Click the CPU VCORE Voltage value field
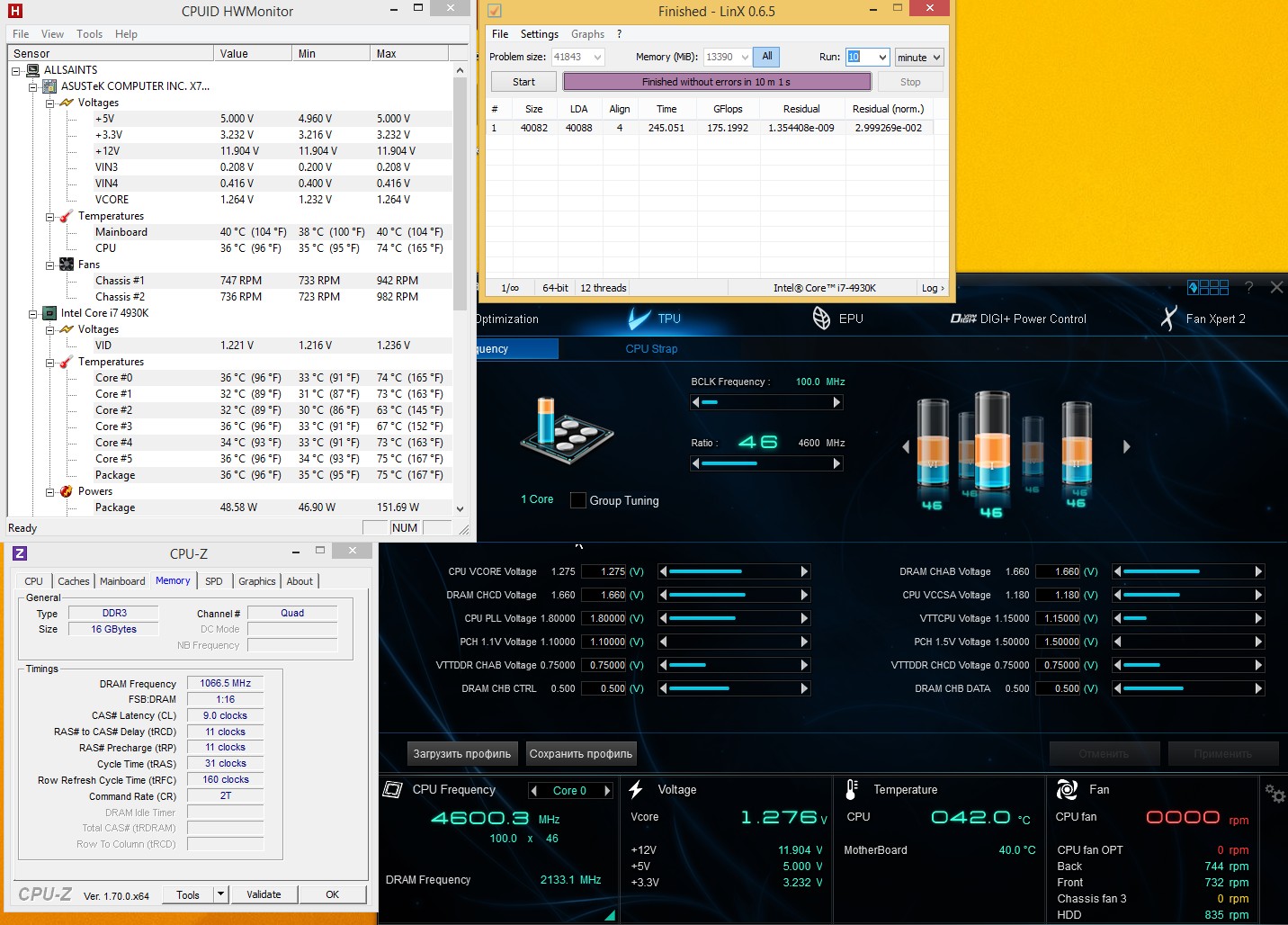Screen dimensions: 1288x925 tap(604, 571)
